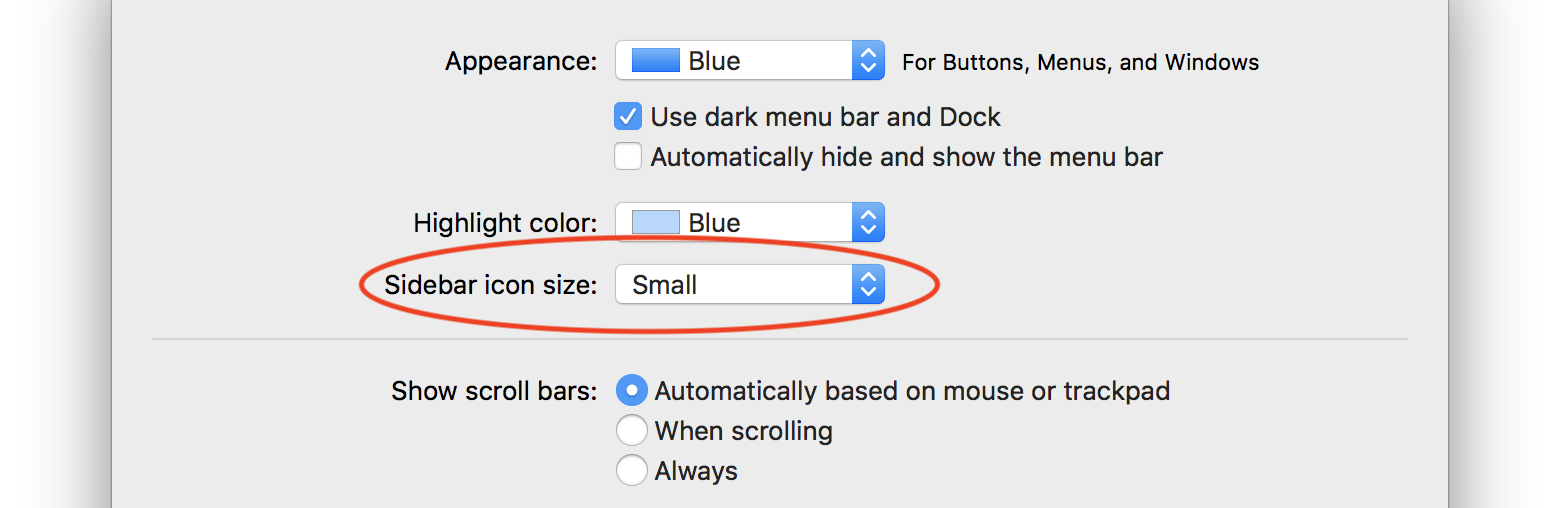Click the "Sidebar icon size:" label

(x=491, y=285)
